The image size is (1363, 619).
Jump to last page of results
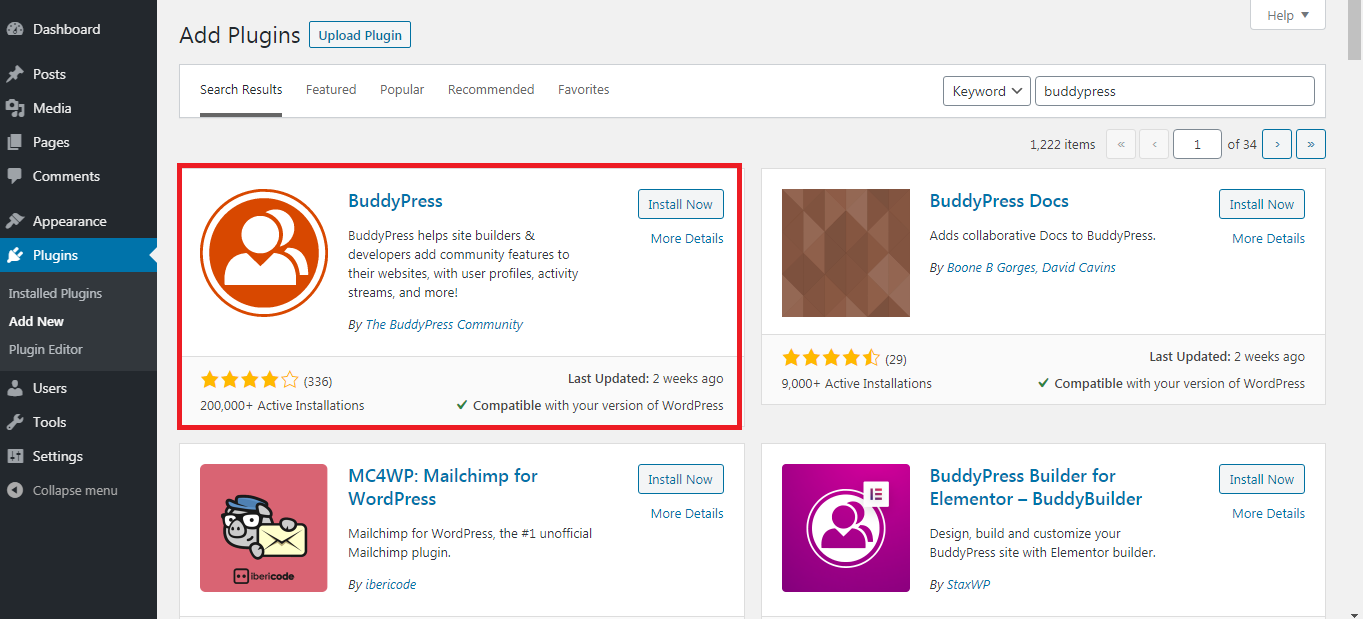tap(1311, 144)
